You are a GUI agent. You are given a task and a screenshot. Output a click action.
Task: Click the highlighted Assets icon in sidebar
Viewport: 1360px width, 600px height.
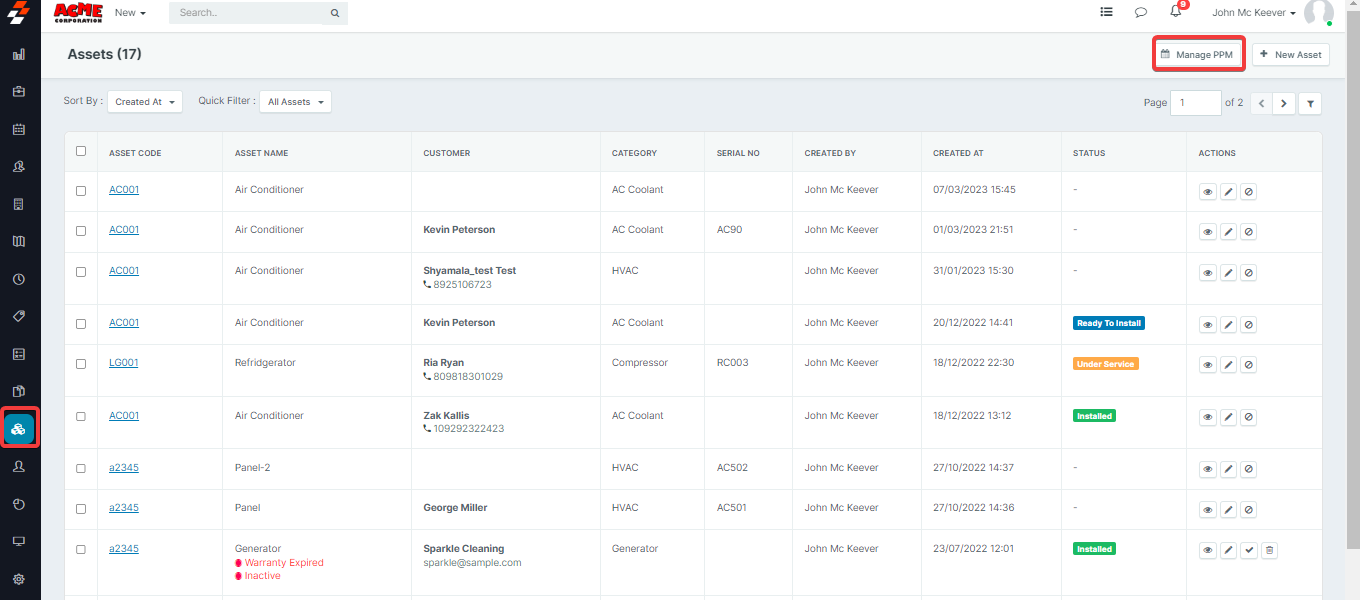(x=19, y=429)
